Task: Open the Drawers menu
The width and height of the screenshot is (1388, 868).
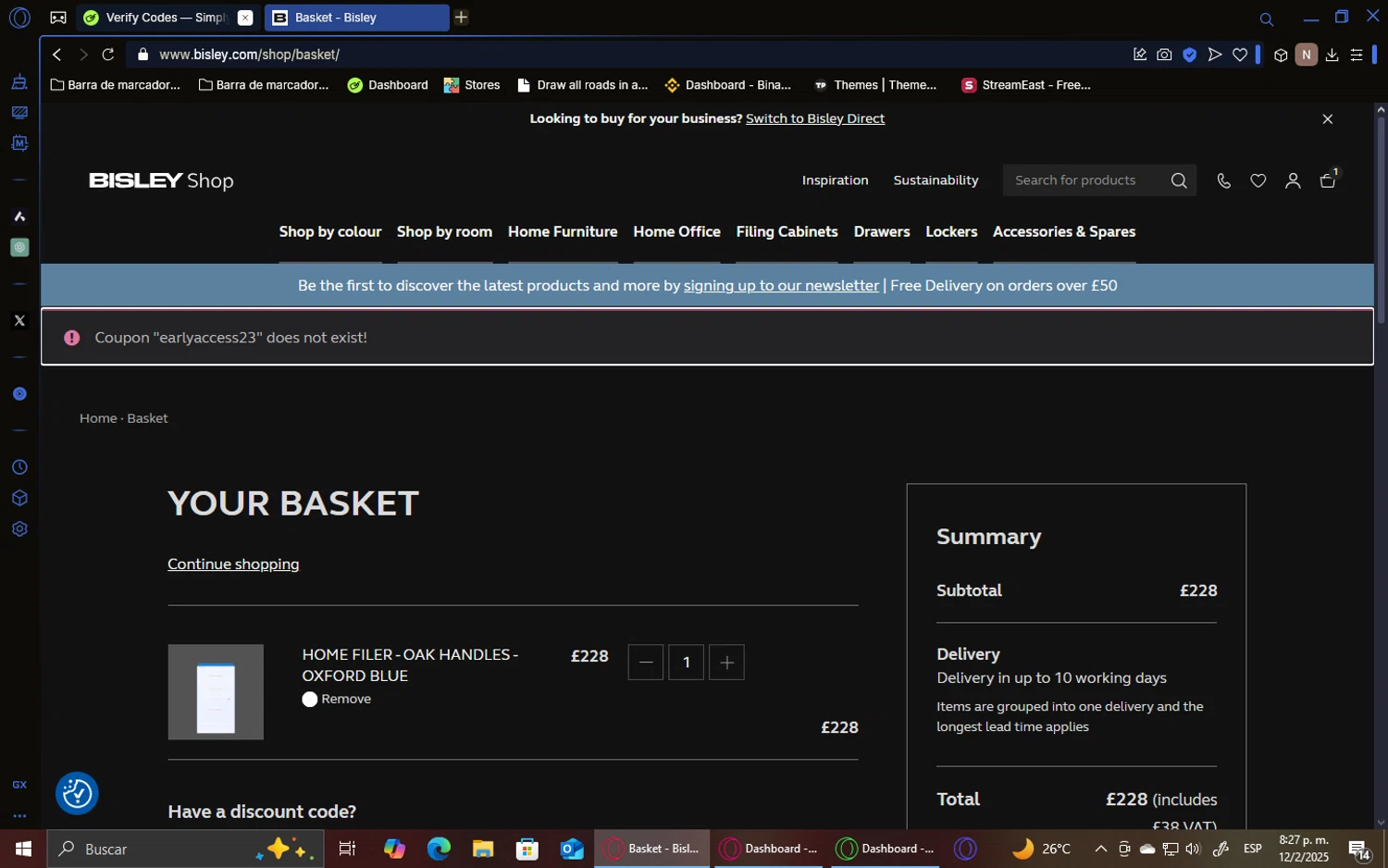Action: tap(882, 232)
